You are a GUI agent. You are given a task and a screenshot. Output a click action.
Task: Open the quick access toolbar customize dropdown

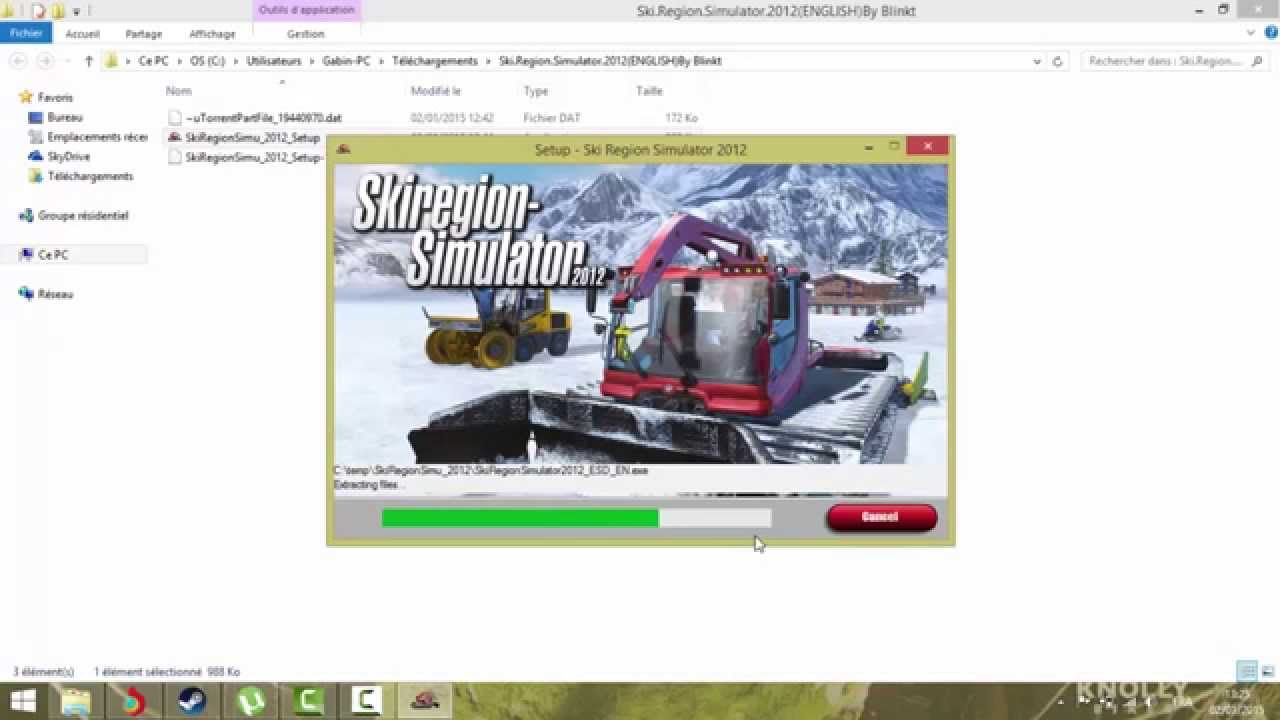coord(77,11)
